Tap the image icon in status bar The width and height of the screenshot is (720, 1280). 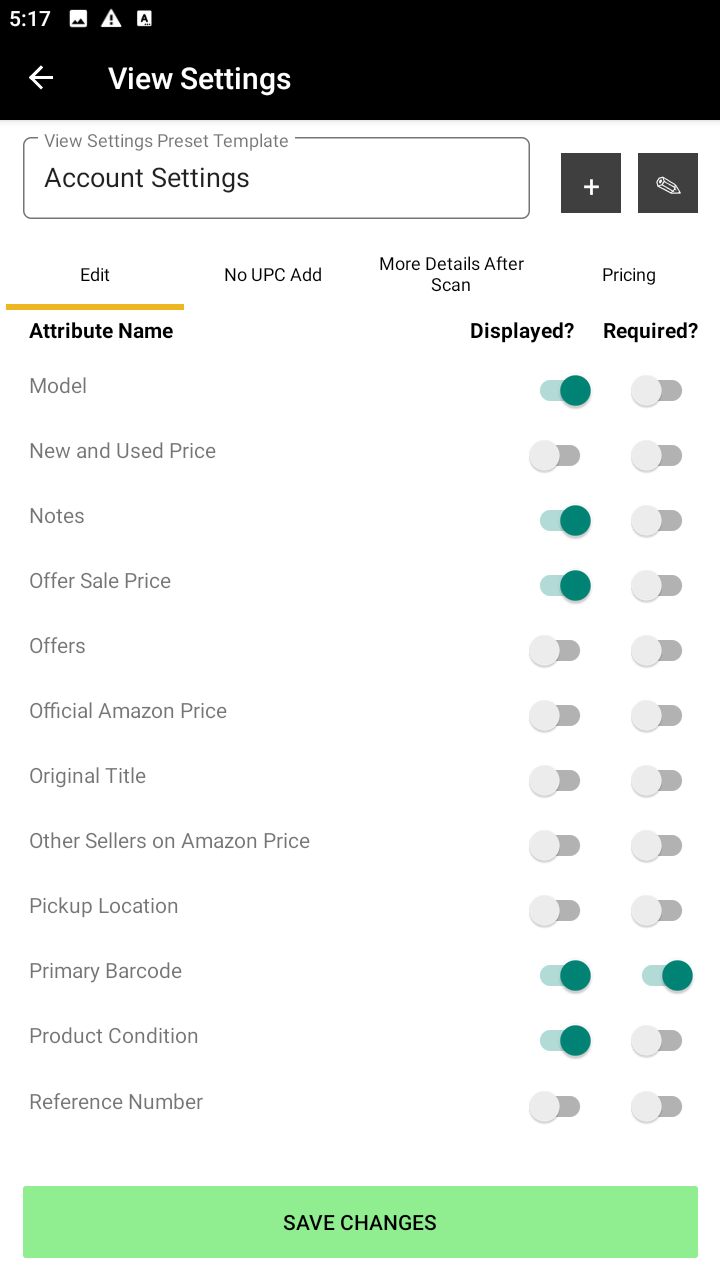pos(78,18)
